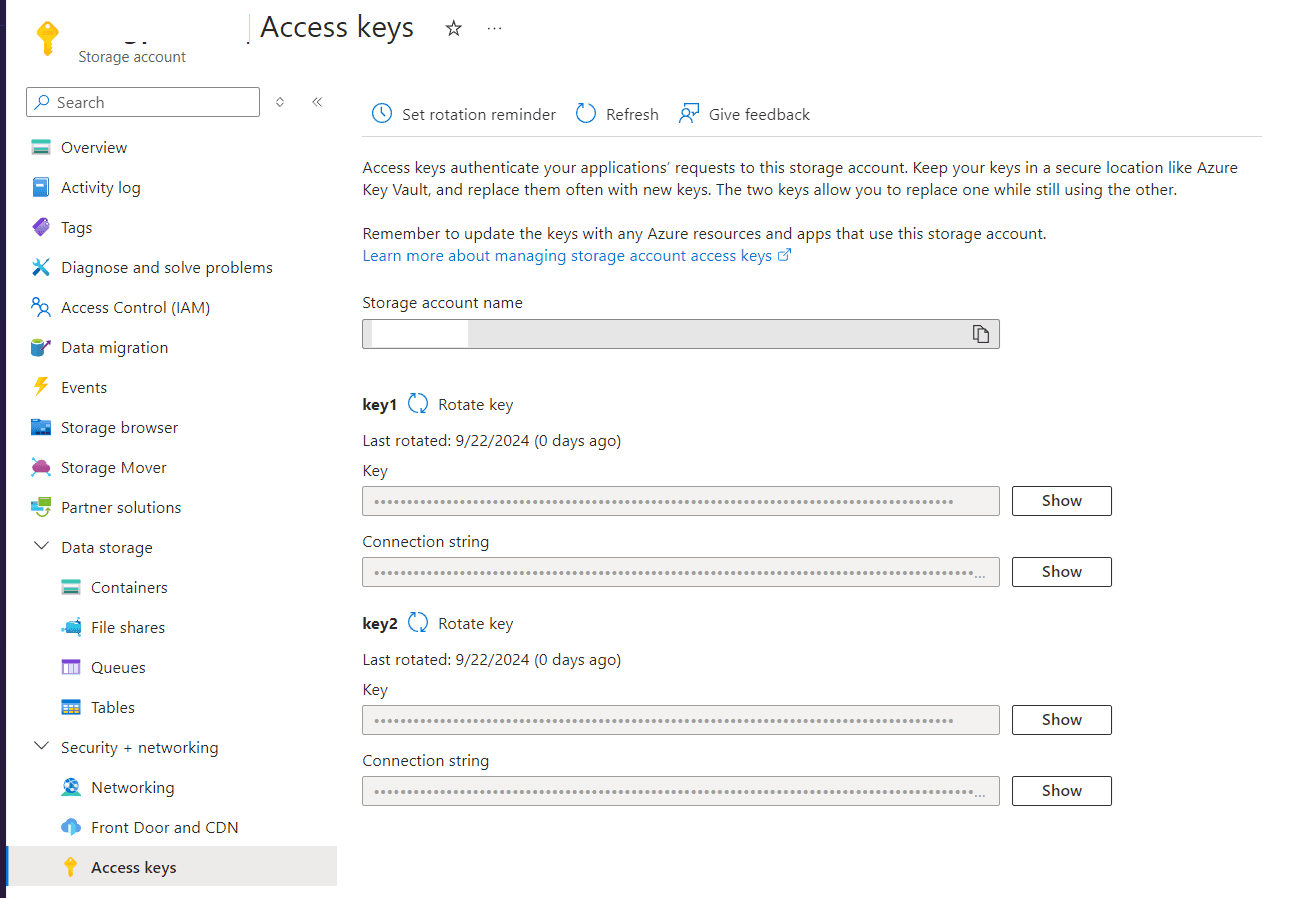Click Rotate key label for key1
Viewport: 1299px width, 898px height.
pyautogui.click(x=475, y=404)
